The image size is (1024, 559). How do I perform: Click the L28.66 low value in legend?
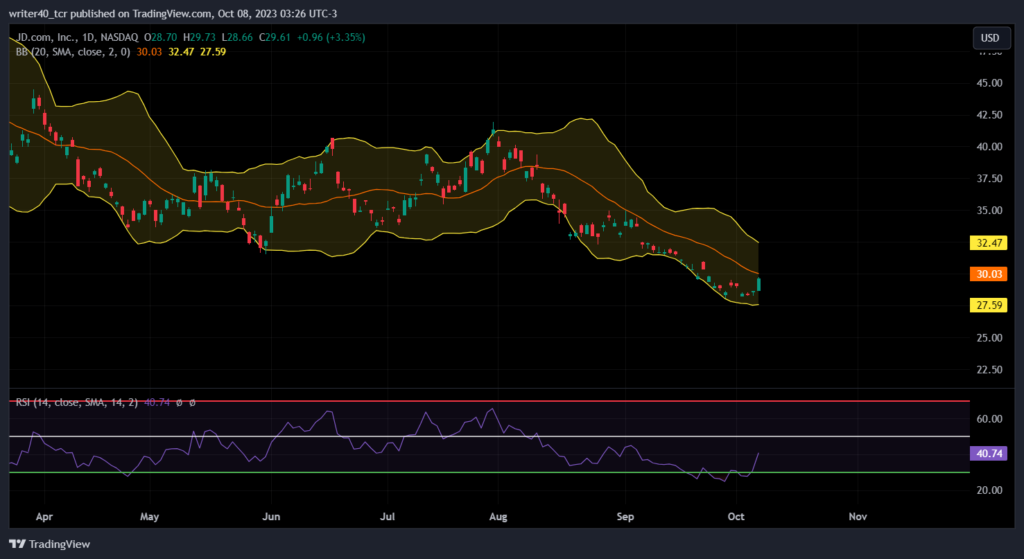click(237, 38)
